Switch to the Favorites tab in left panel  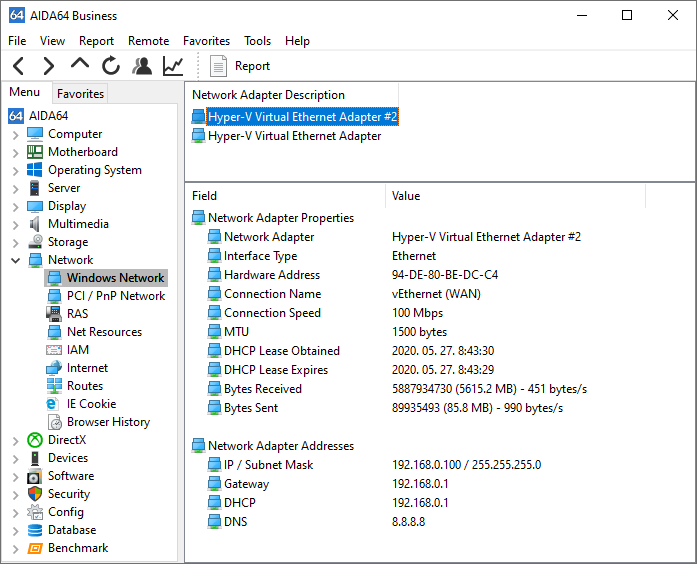(x=80, y=94)
